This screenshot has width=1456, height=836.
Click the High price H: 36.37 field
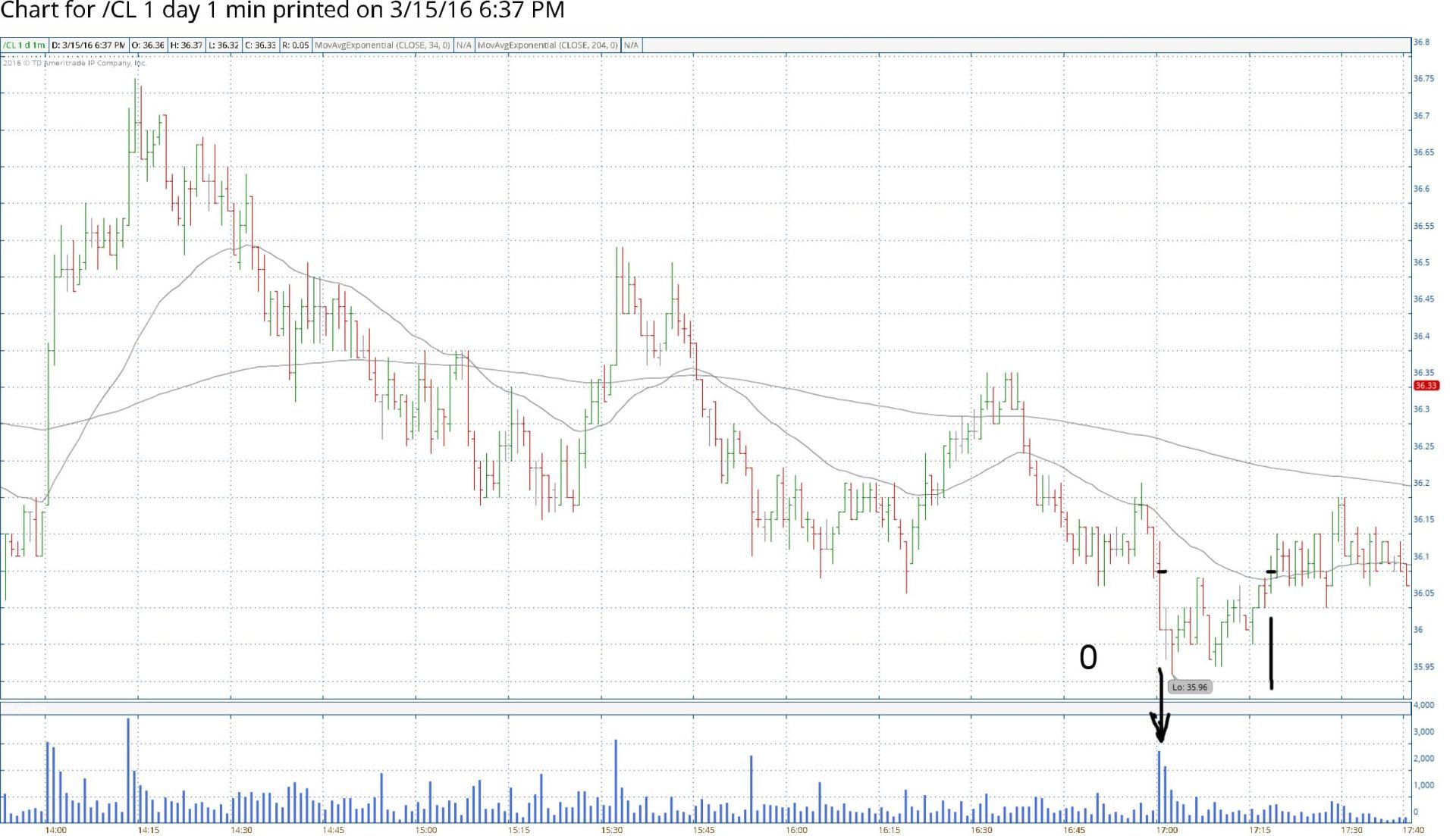186,45
